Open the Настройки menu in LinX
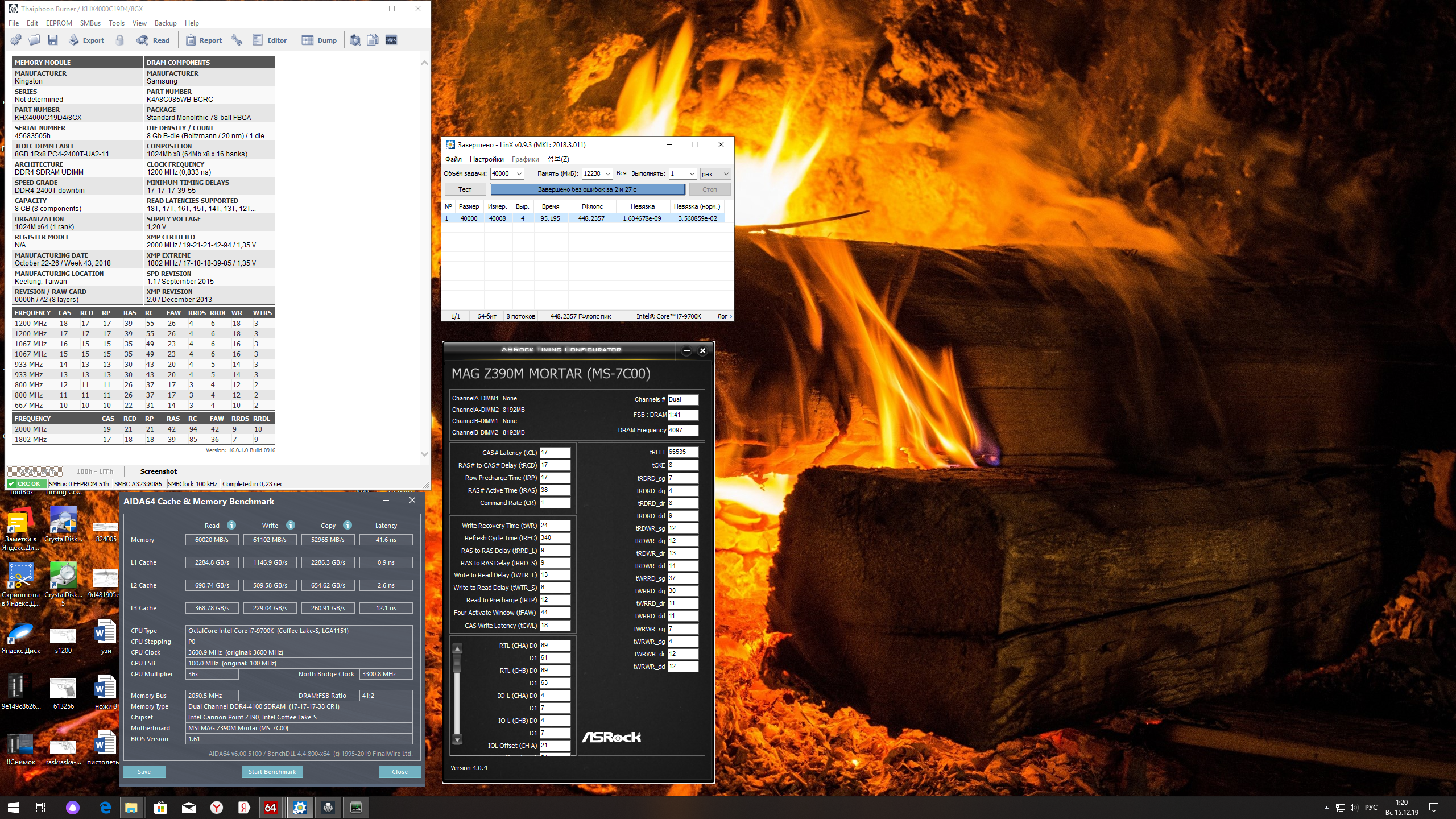1456x819 pixels. [x=486, y=159]
